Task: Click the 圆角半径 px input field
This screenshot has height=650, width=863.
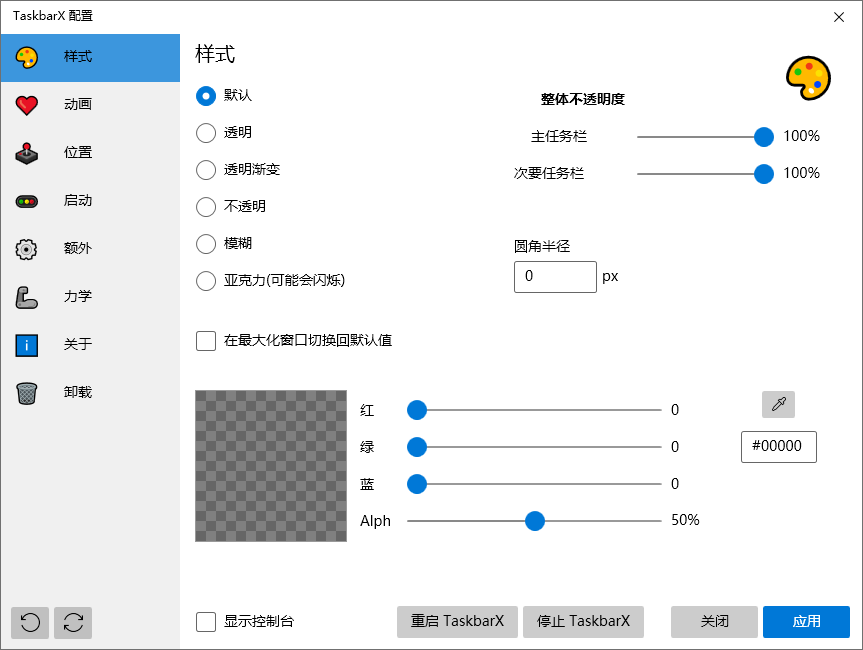Action: [x=555, y=276]
